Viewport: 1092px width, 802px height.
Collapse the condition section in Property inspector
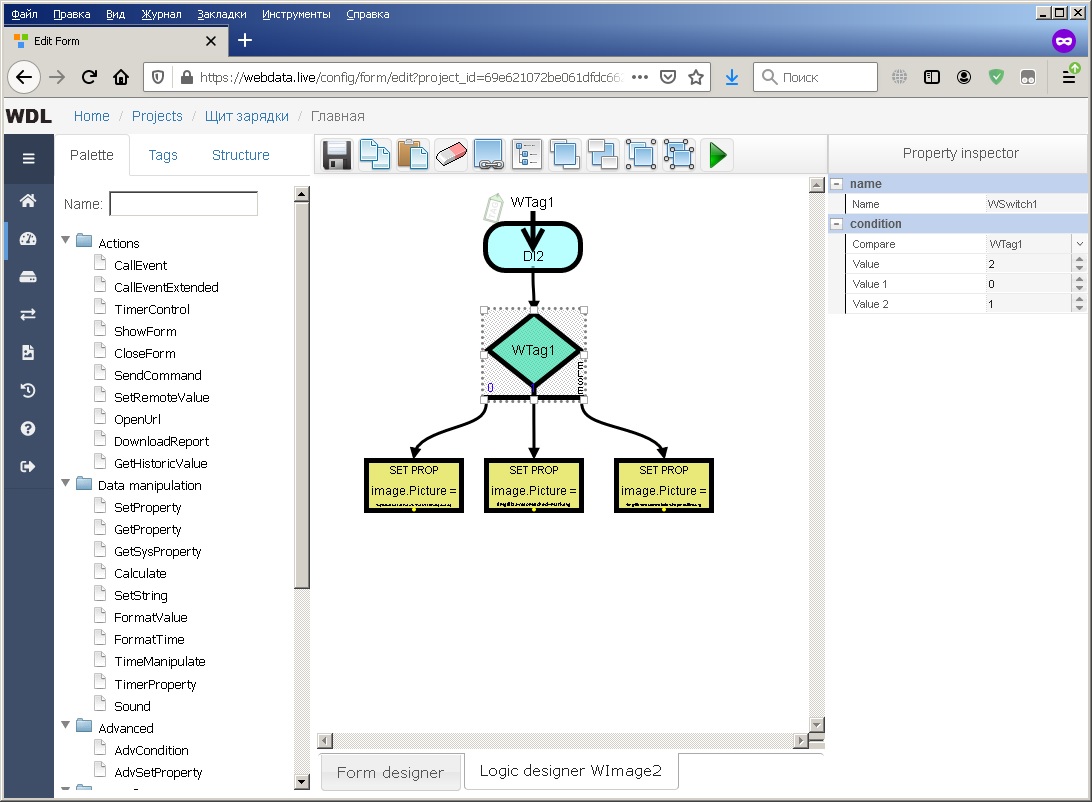837,224
